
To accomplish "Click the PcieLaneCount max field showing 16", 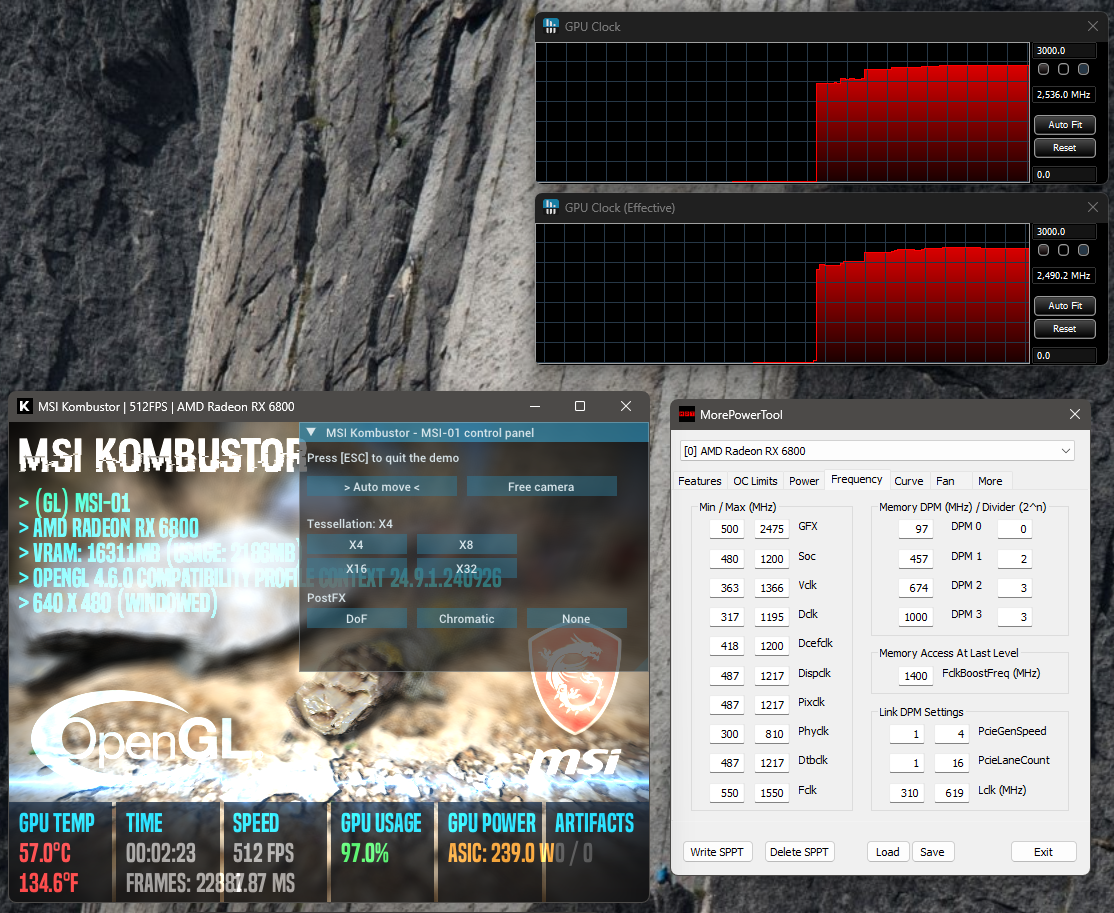I will pos(951,763).
